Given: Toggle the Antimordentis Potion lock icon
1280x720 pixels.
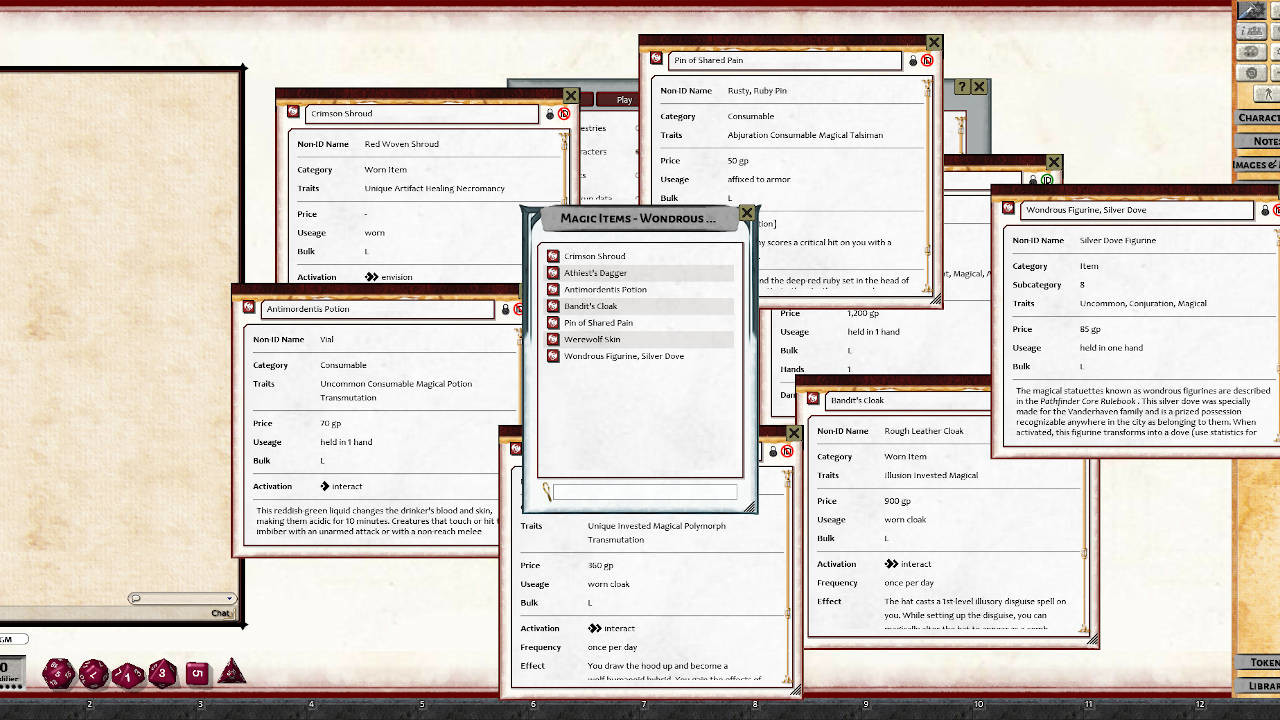Looking at the screenshot, I should [505, 310].
